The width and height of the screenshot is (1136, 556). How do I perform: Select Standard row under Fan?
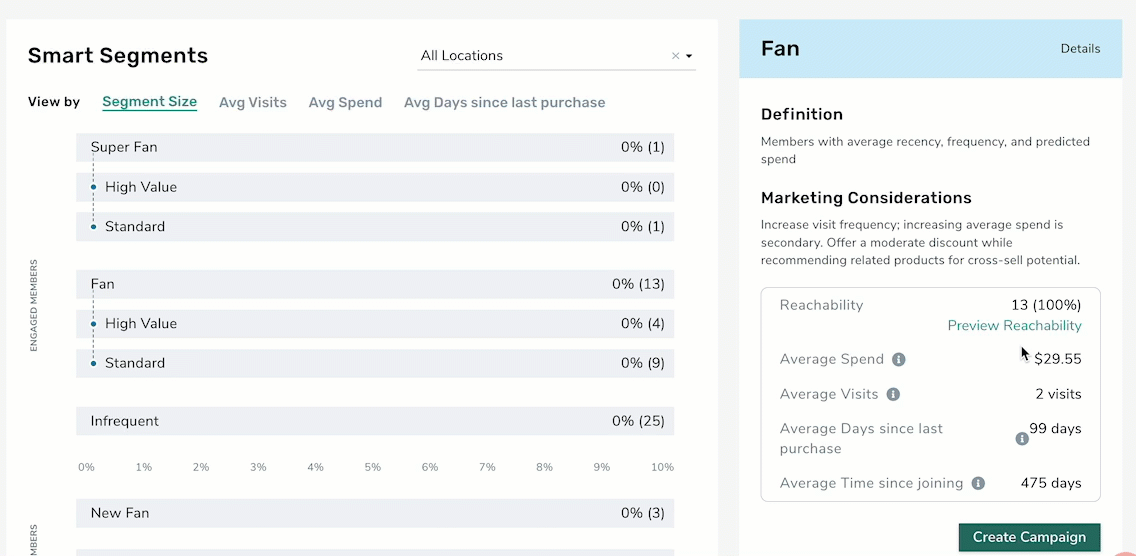(x=375, y=363)
